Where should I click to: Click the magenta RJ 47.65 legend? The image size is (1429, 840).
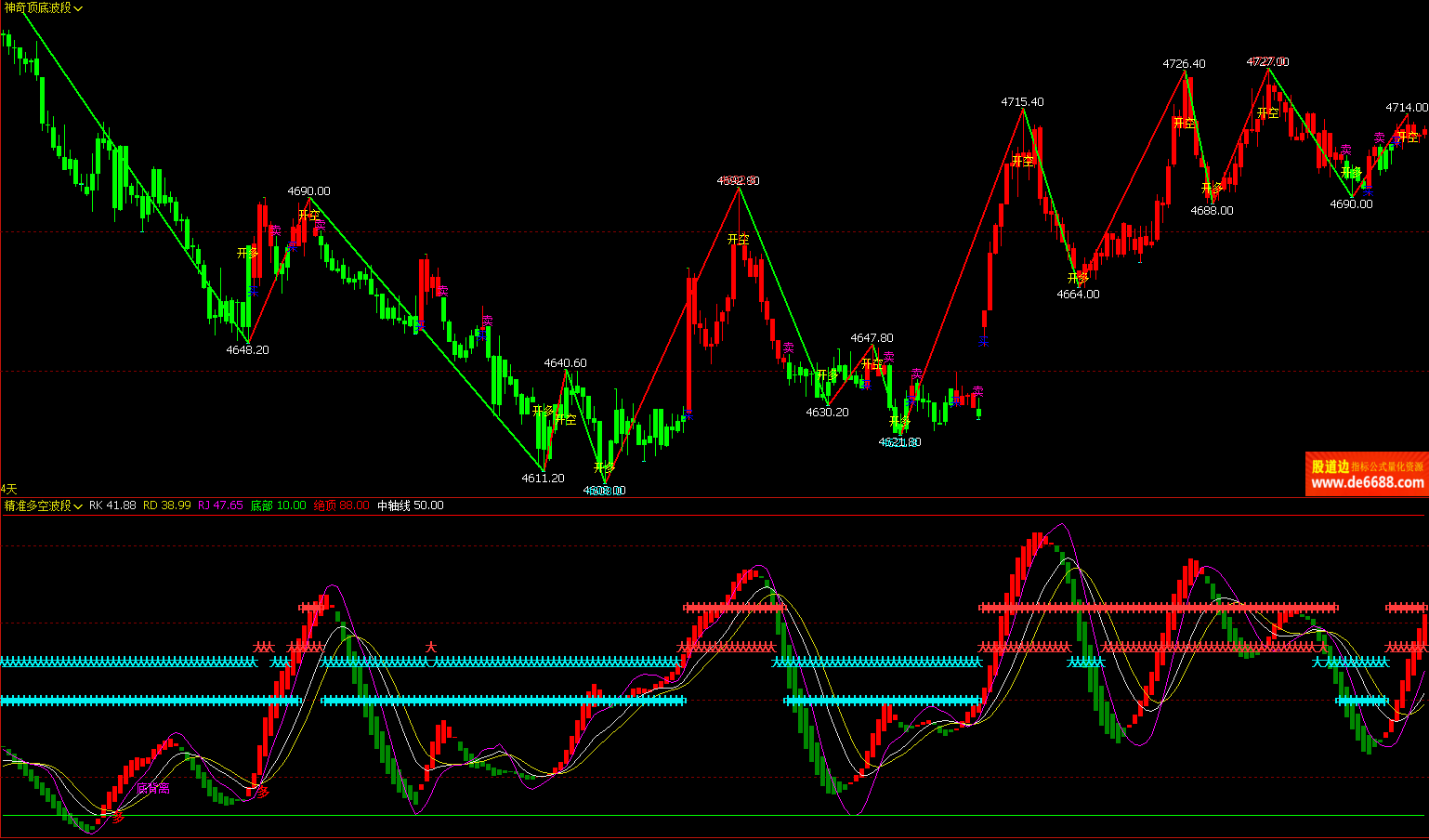[x=220, y=506]
